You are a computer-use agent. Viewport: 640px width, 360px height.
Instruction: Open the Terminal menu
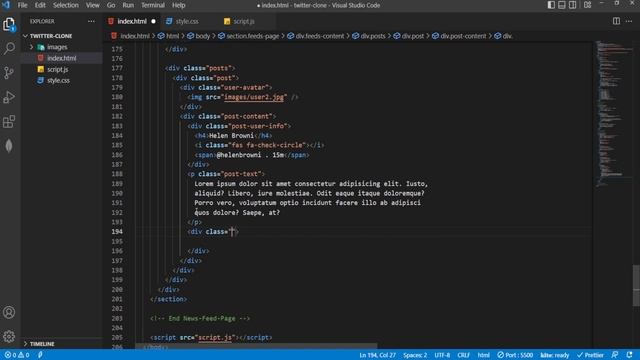(153, 5)
